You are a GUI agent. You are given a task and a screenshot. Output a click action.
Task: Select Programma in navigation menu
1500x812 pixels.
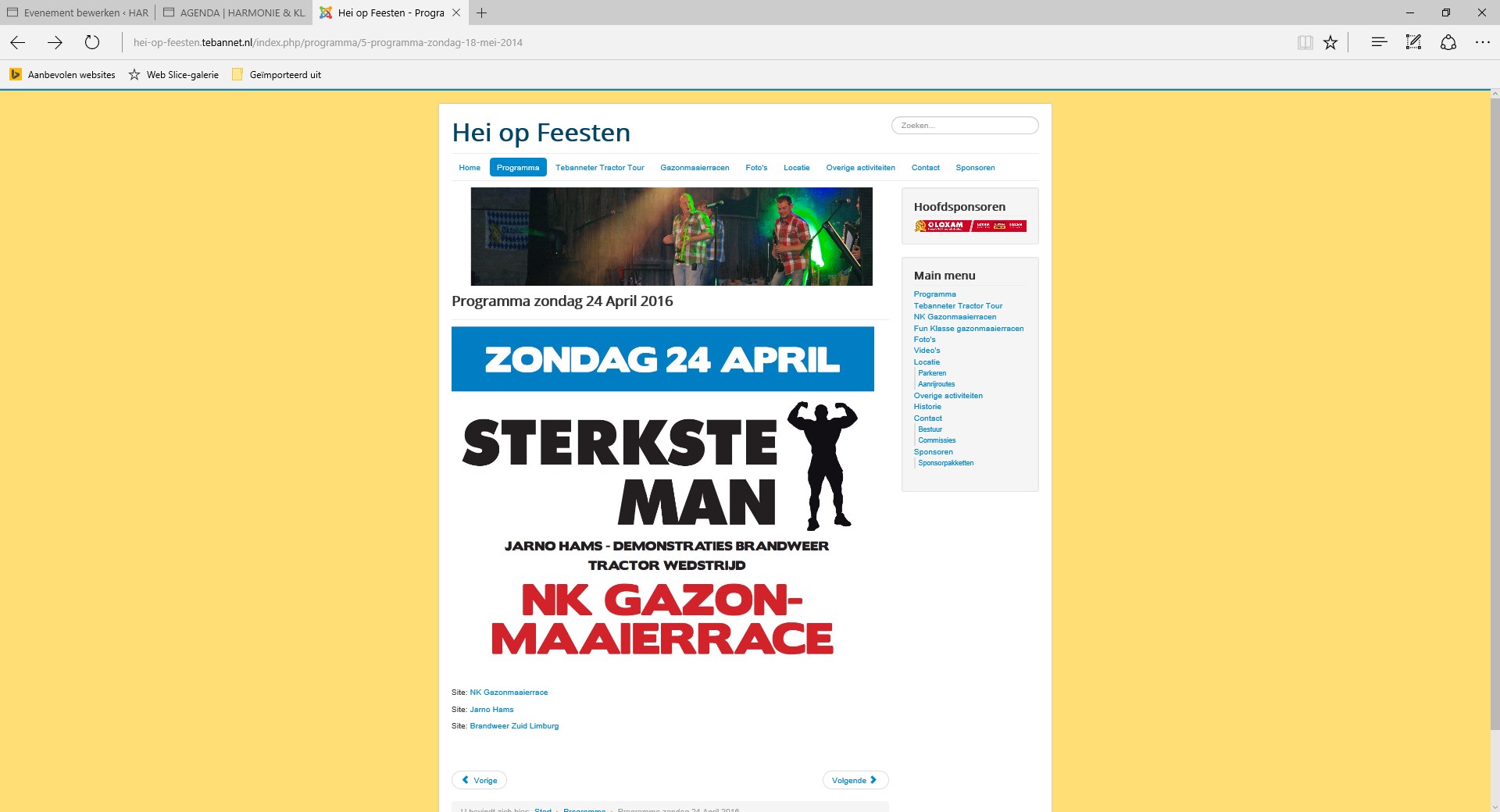pyautogui.click(x=518, y=168)
